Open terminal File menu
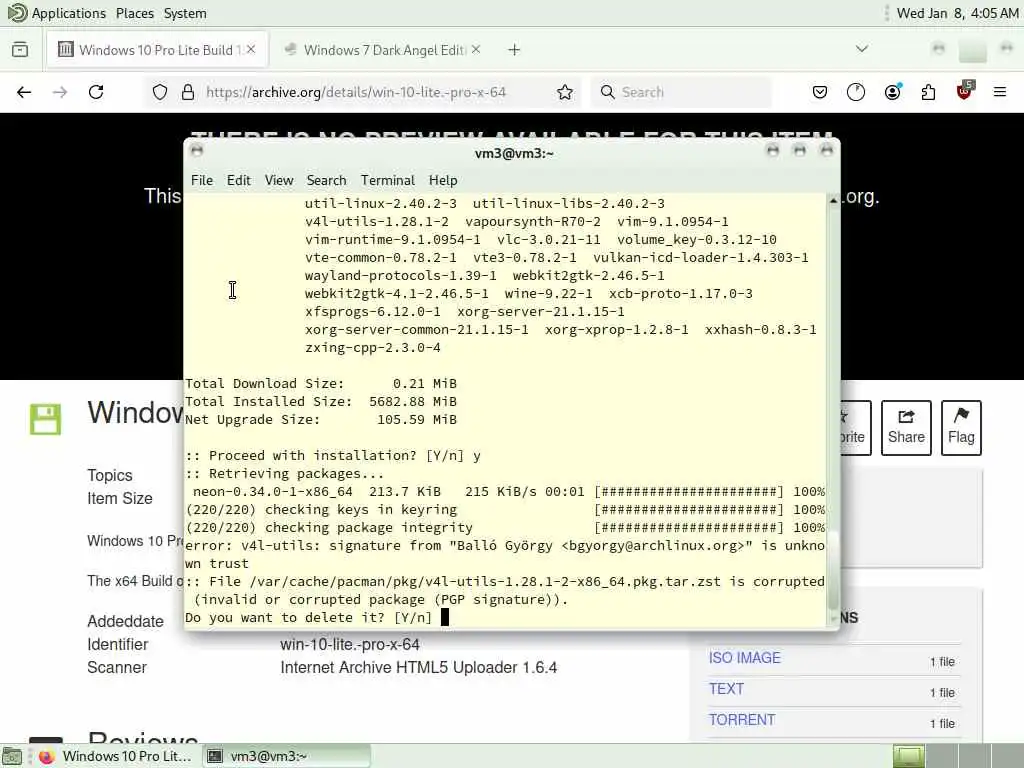The height and width of the screenshot is (768, 1024). coord(202,180)
